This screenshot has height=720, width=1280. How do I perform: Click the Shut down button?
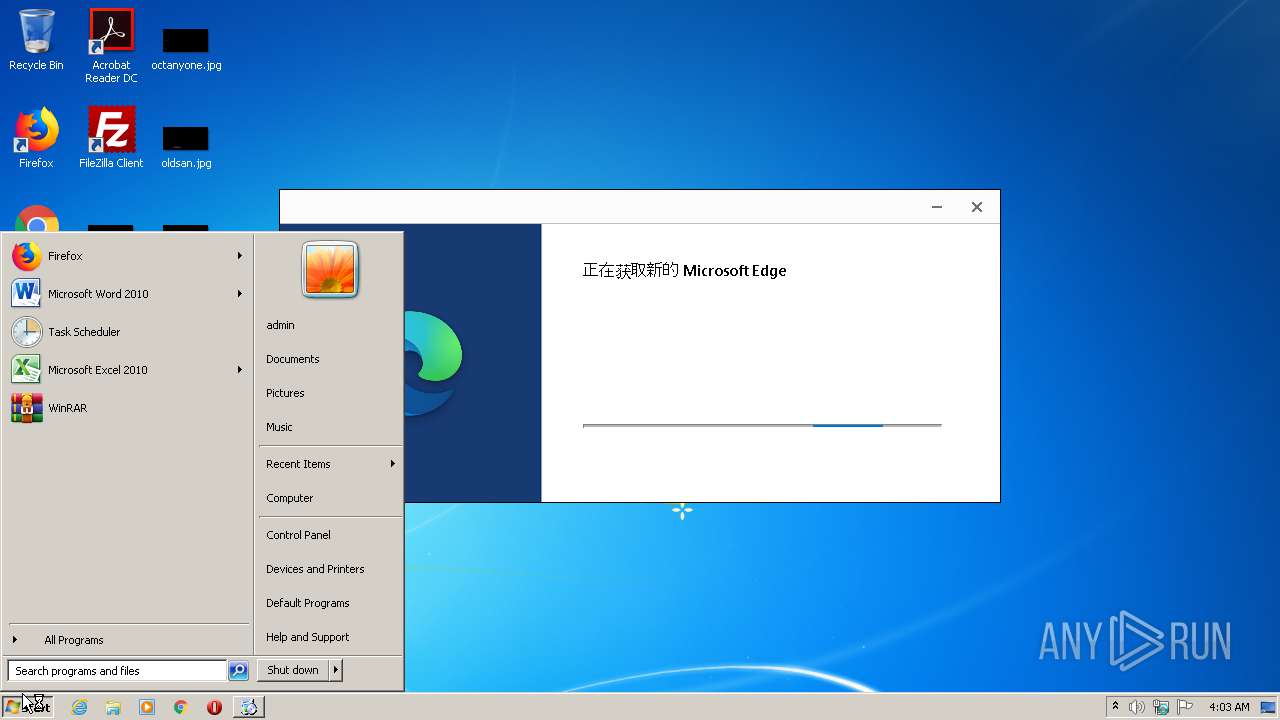coord(293,670)
